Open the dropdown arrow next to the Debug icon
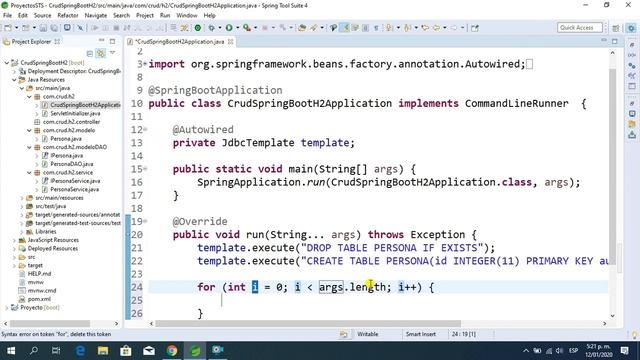This screenshot has width=640, height=360. 220,28
